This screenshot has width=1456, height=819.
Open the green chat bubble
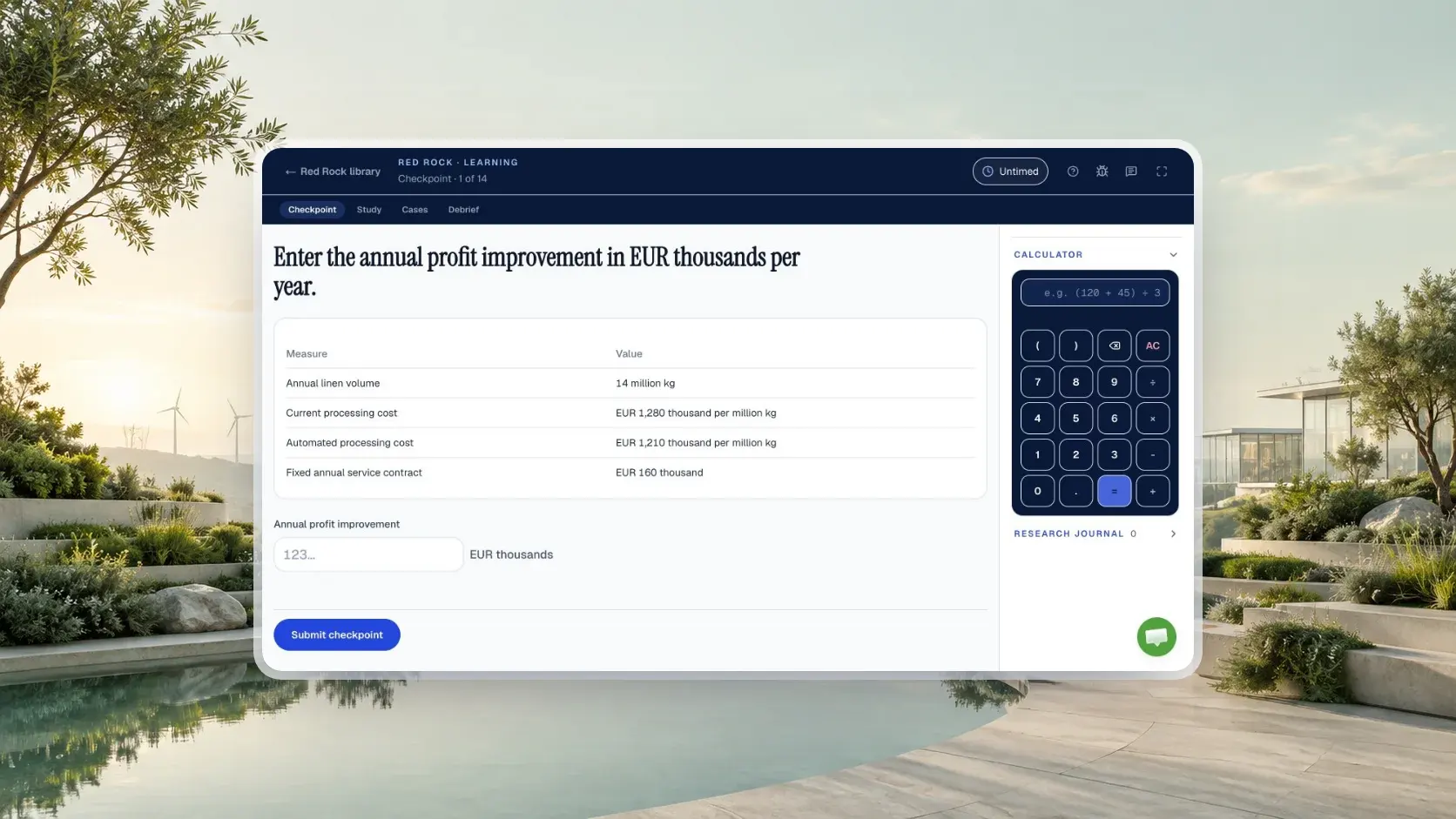point(1156,637)
